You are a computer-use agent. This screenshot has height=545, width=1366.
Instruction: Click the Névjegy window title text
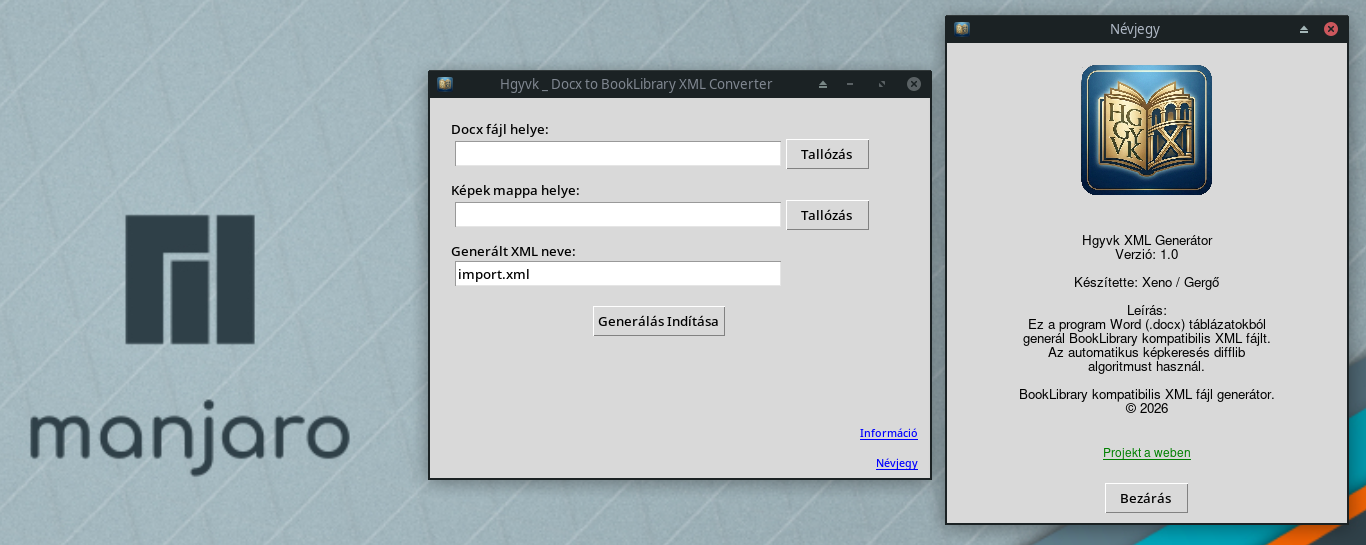coord(1135,29)
